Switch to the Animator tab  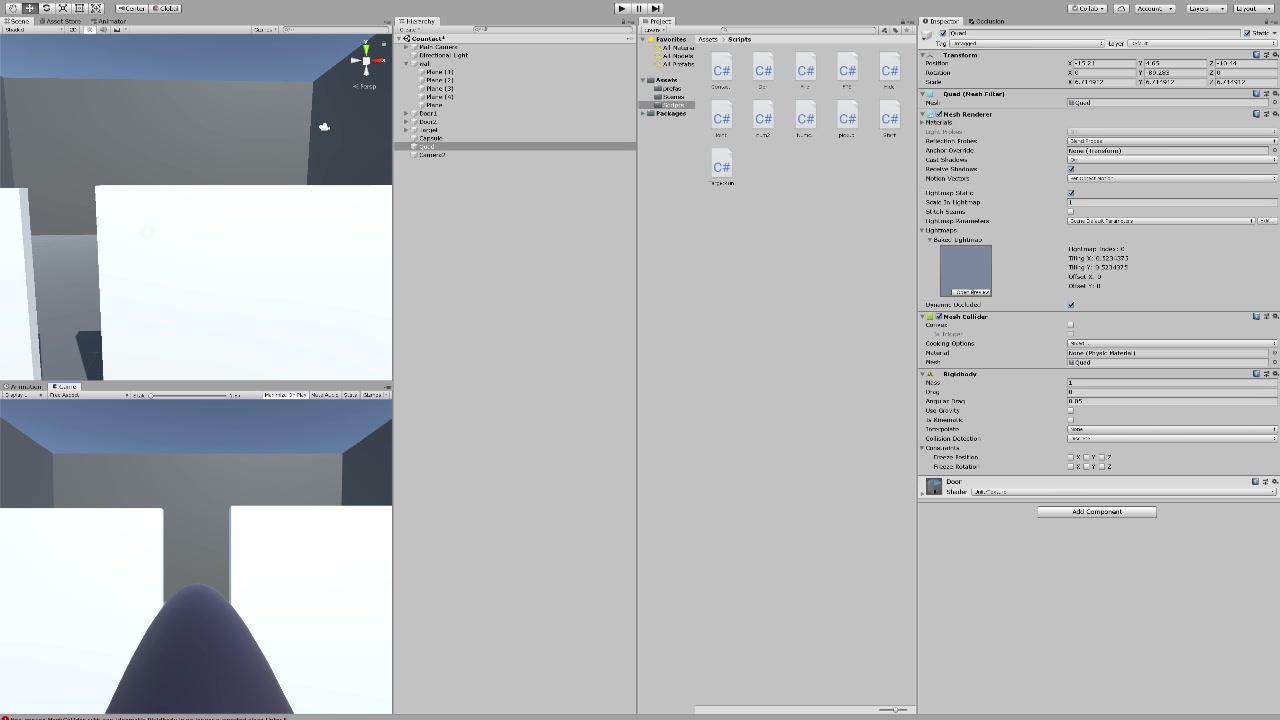110,20
